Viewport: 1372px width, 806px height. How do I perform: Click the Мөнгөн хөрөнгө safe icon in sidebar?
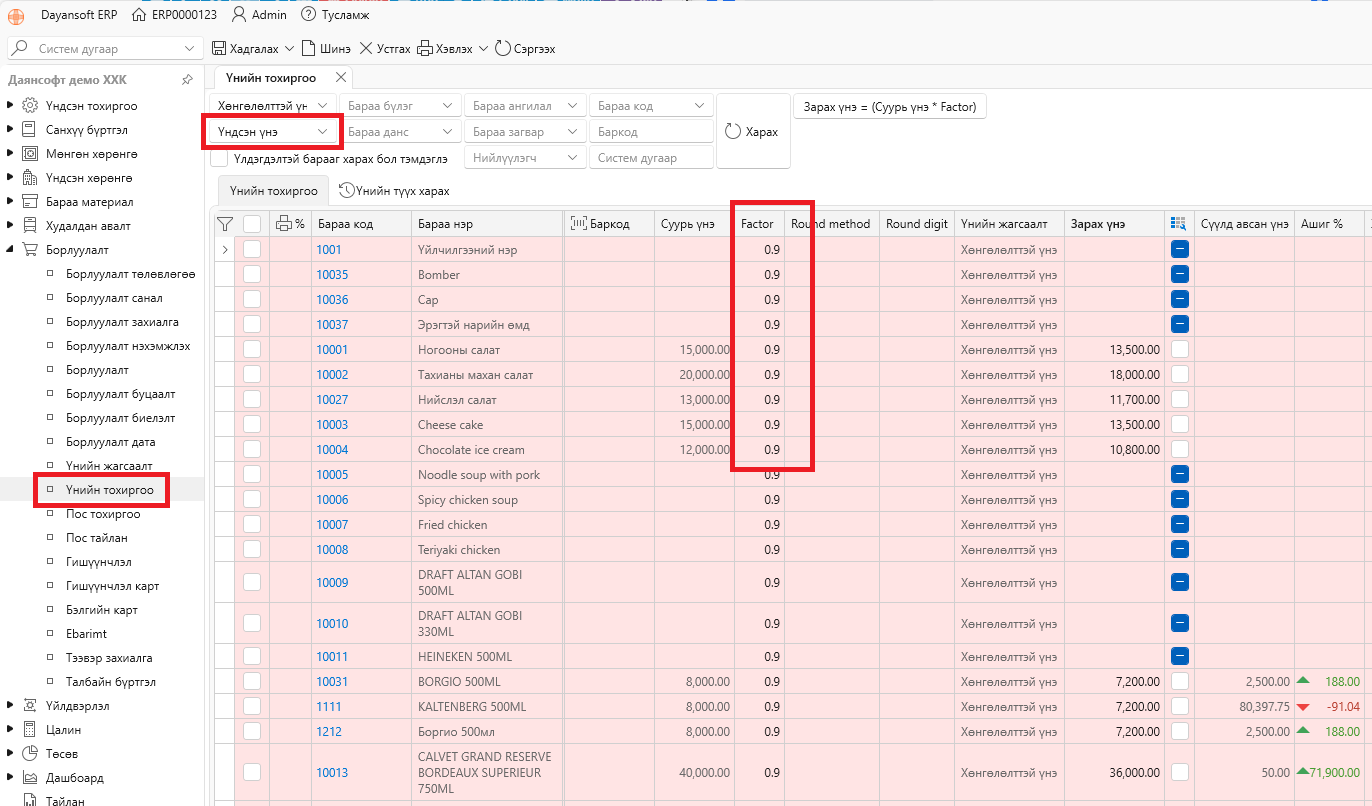30,154
